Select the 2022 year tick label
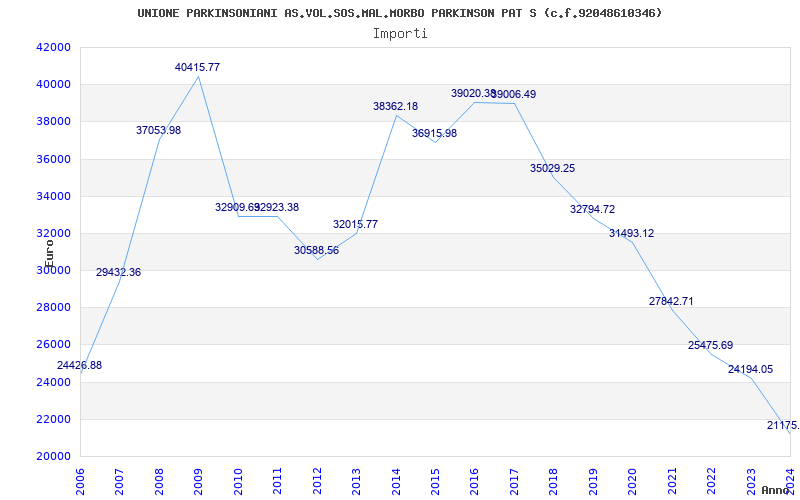The width and height of the screenshot is (800, 500). [x=711, y=481]
